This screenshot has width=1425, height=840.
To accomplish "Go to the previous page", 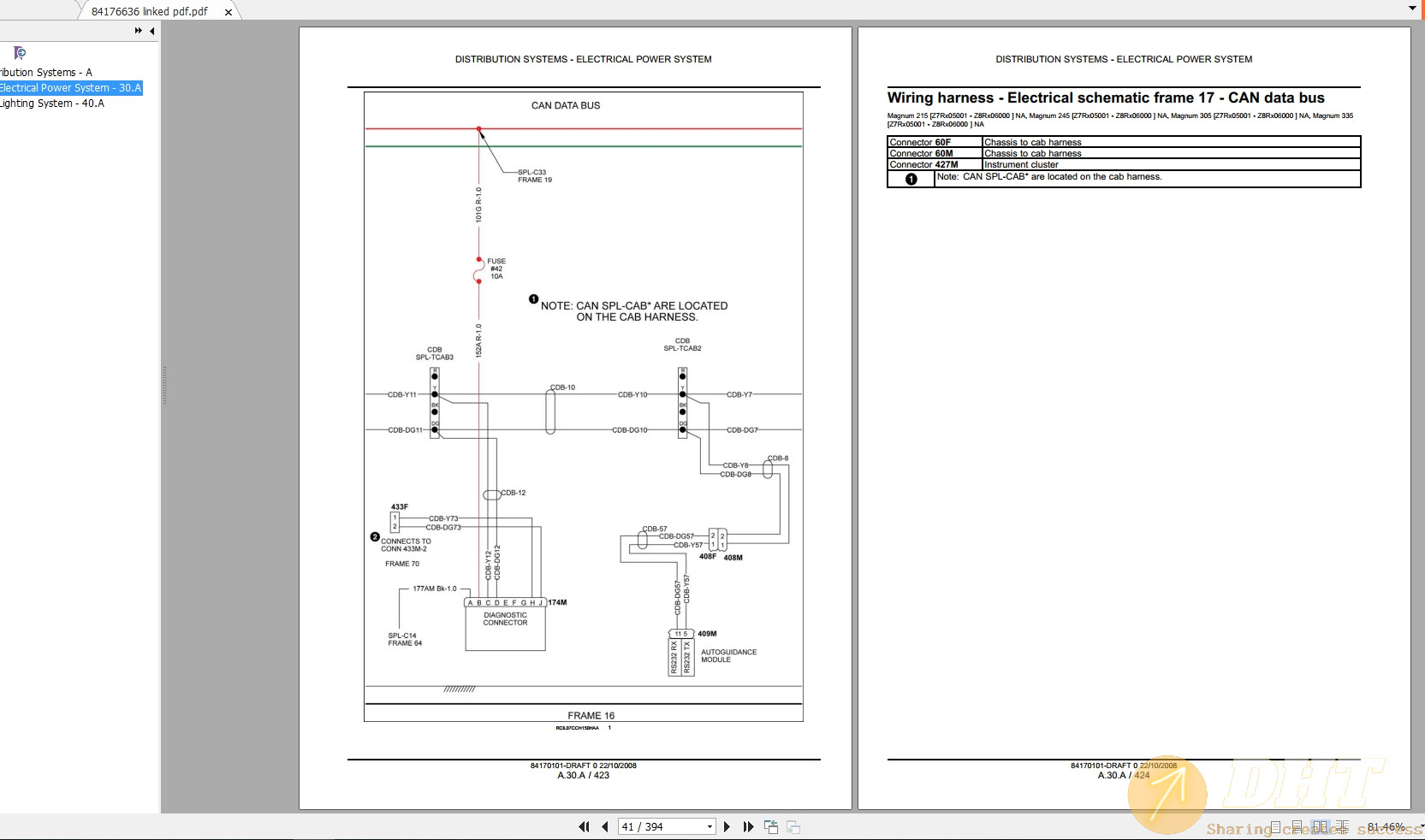I will coord(605,827).
